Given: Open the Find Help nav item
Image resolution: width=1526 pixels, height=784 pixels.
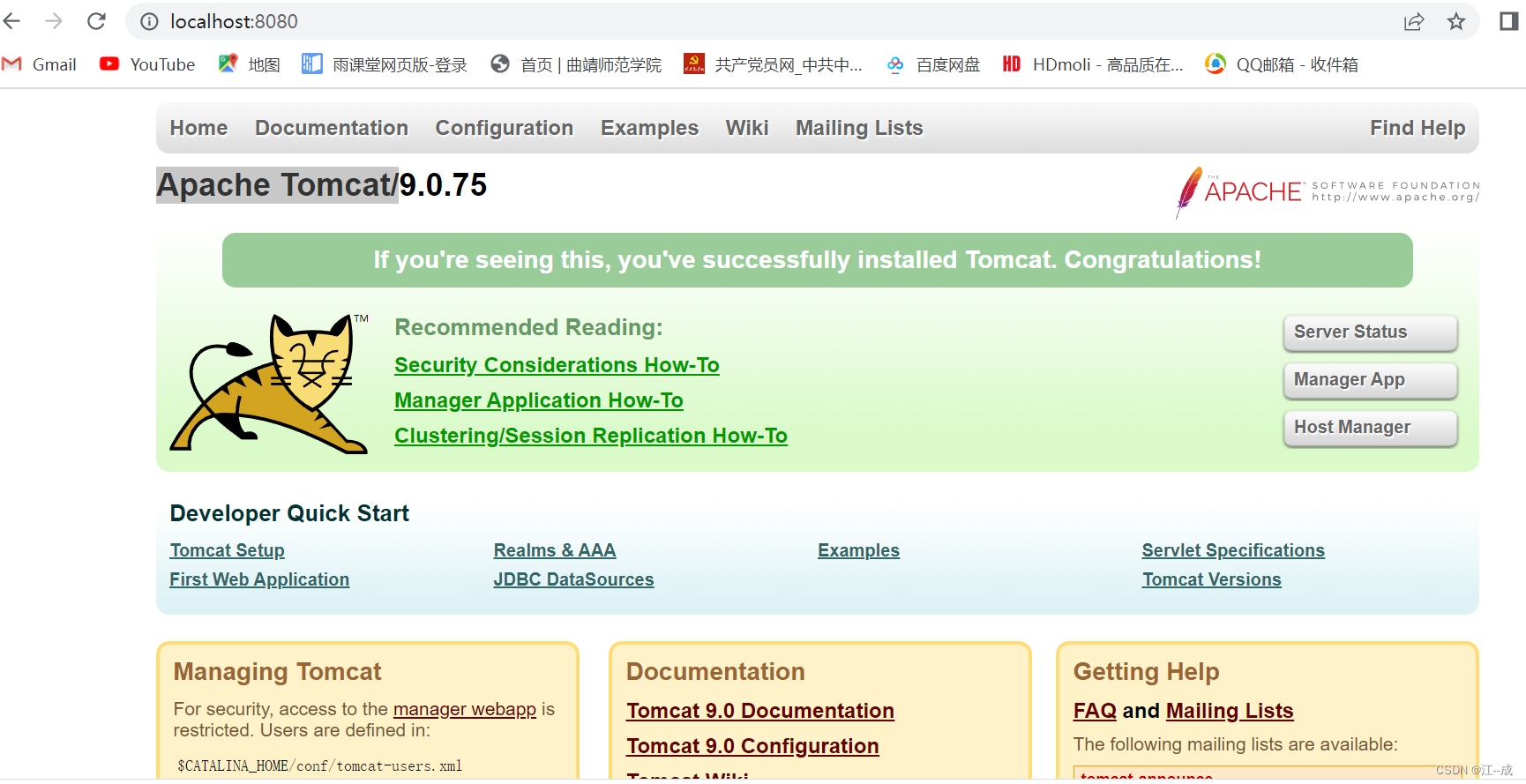Looking at the screenshot, I should [1418, 128].
